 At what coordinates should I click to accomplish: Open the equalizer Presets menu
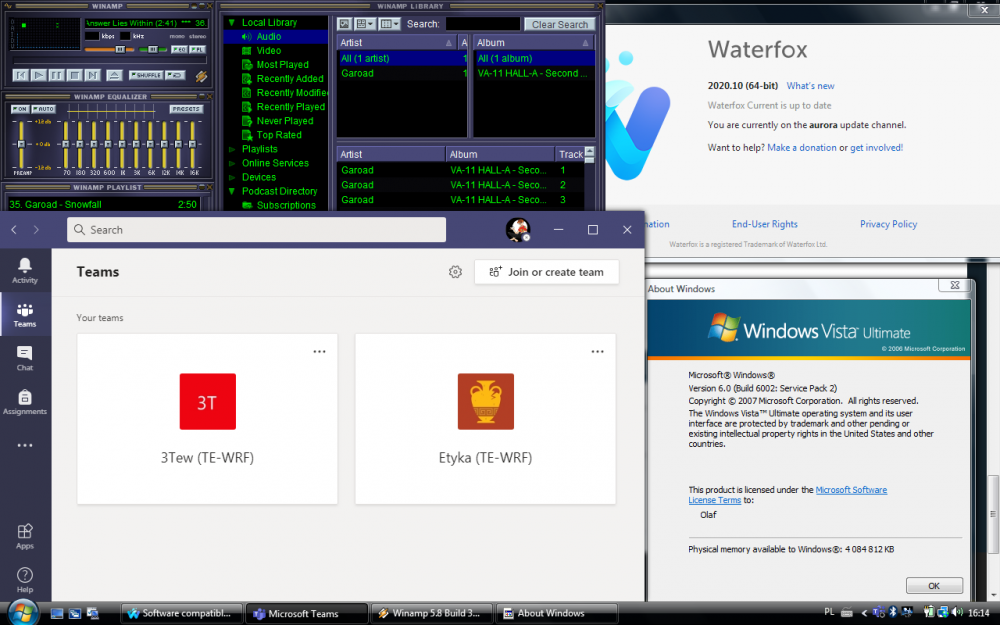[186, 108]
